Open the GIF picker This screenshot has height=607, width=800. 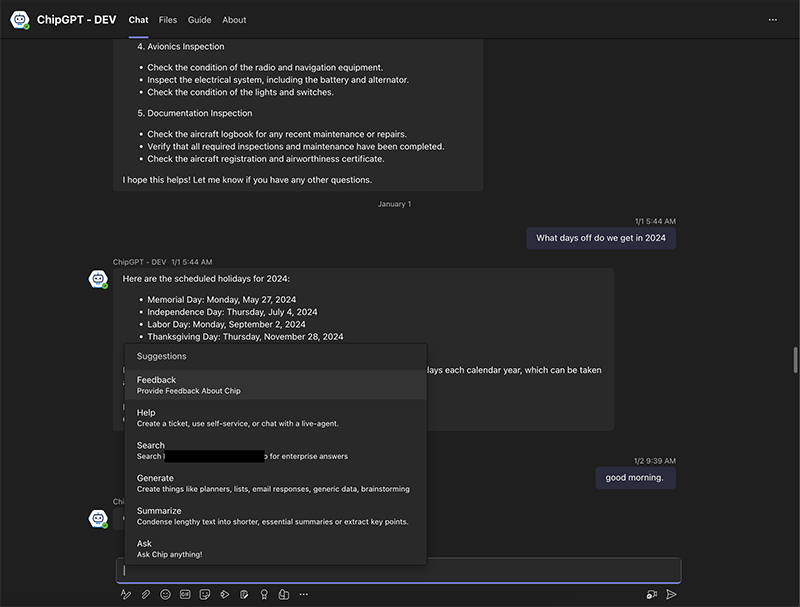185,594
